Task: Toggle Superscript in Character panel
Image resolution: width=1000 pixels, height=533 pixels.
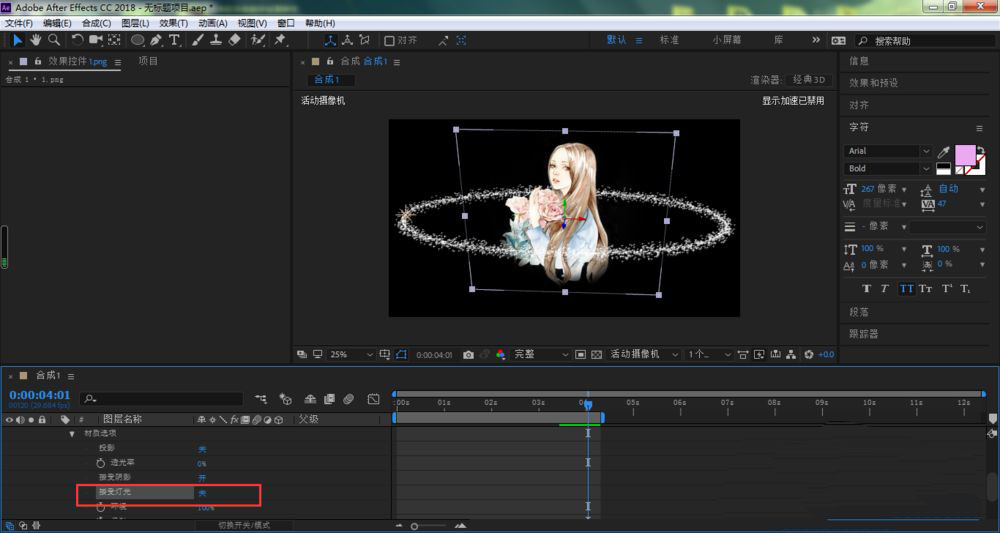Action: [947, 289]
